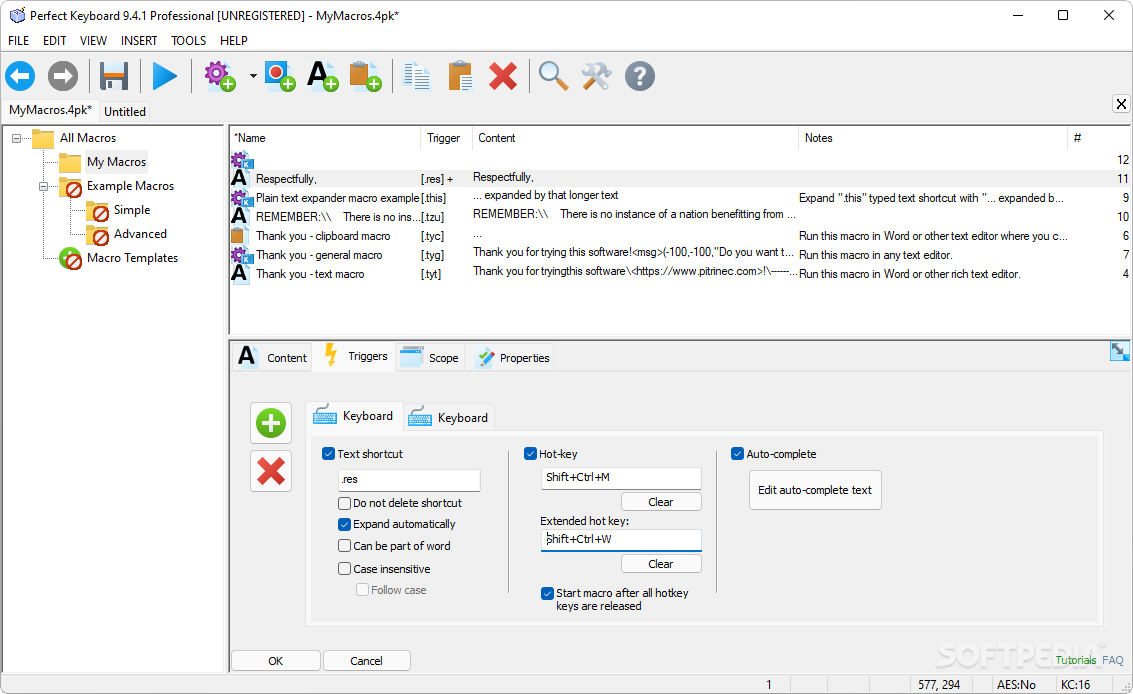Open the Scope tab
The width and height of the screenshot is (1133, 694).
(430, 357)
